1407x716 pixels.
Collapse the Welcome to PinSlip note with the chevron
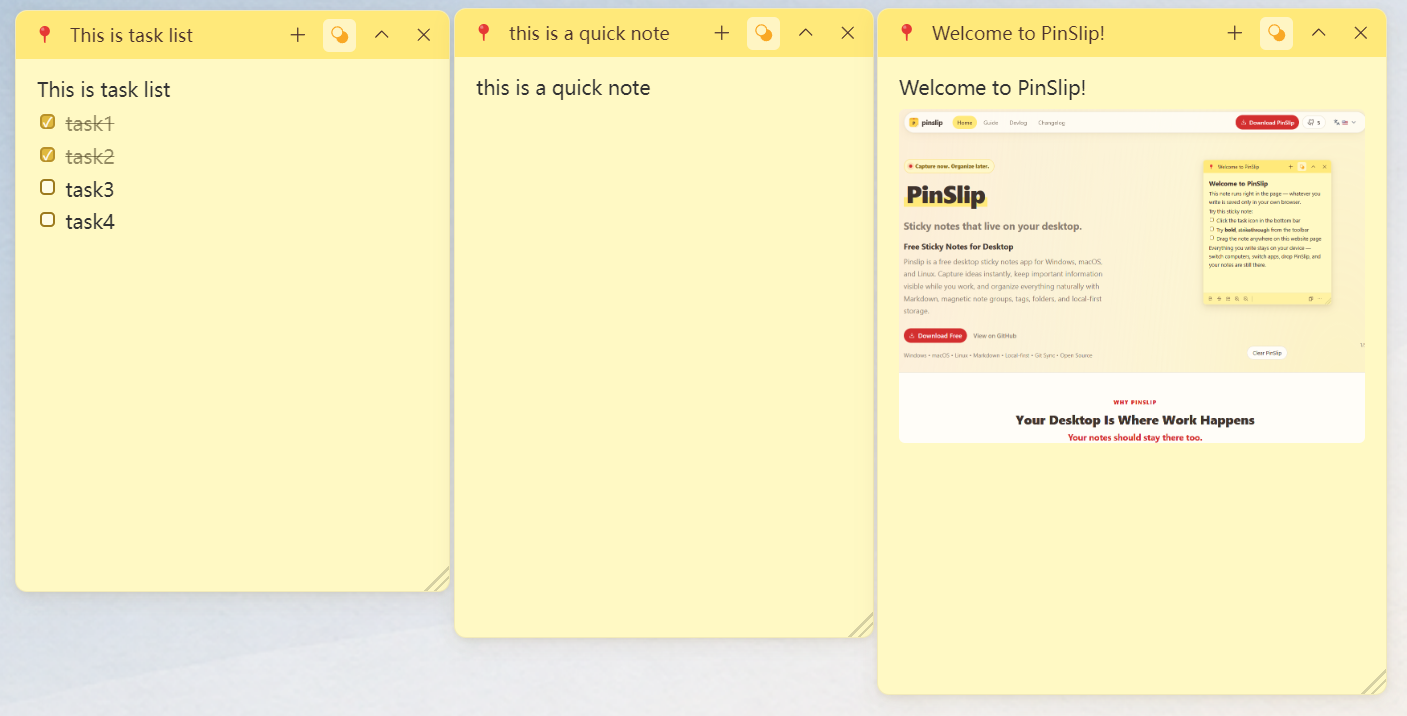point(1318,33)
